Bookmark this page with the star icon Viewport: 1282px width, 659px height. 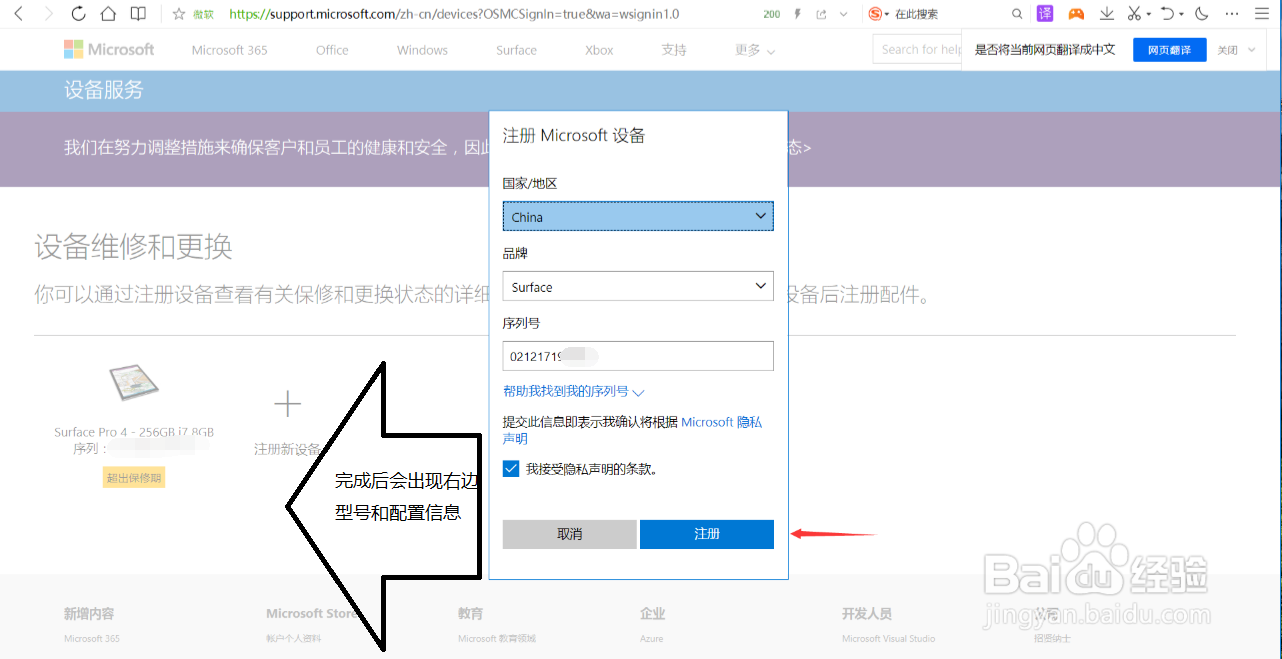click(179, 14)
